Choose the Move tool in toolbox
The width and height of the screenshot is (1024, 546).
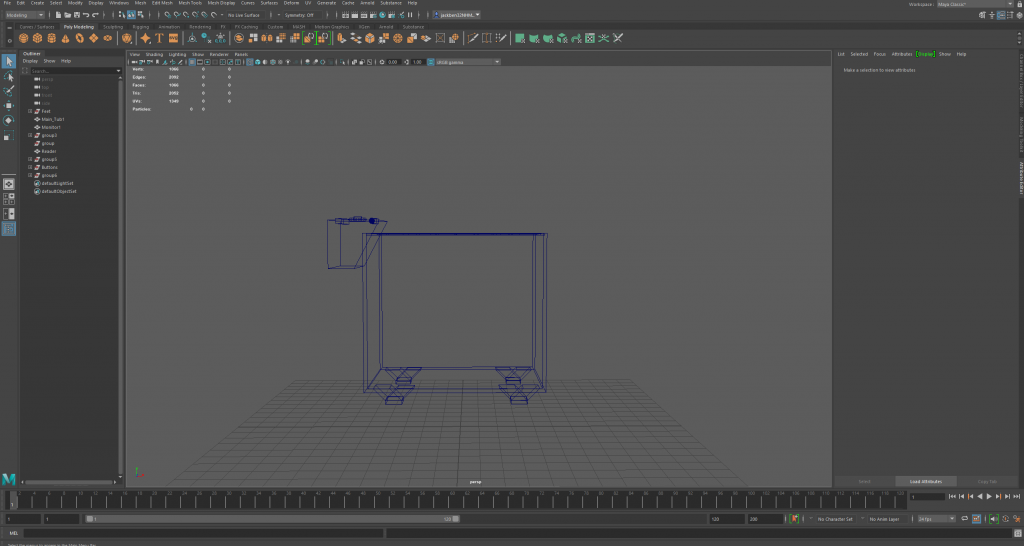pyautogui.click(x=9, y=105)
